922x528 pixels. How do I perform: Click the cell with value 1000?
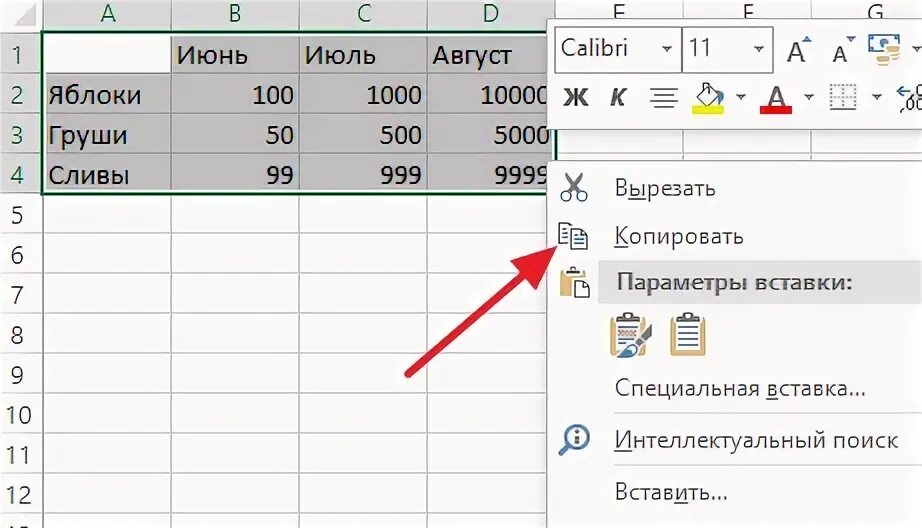(363, 94)
